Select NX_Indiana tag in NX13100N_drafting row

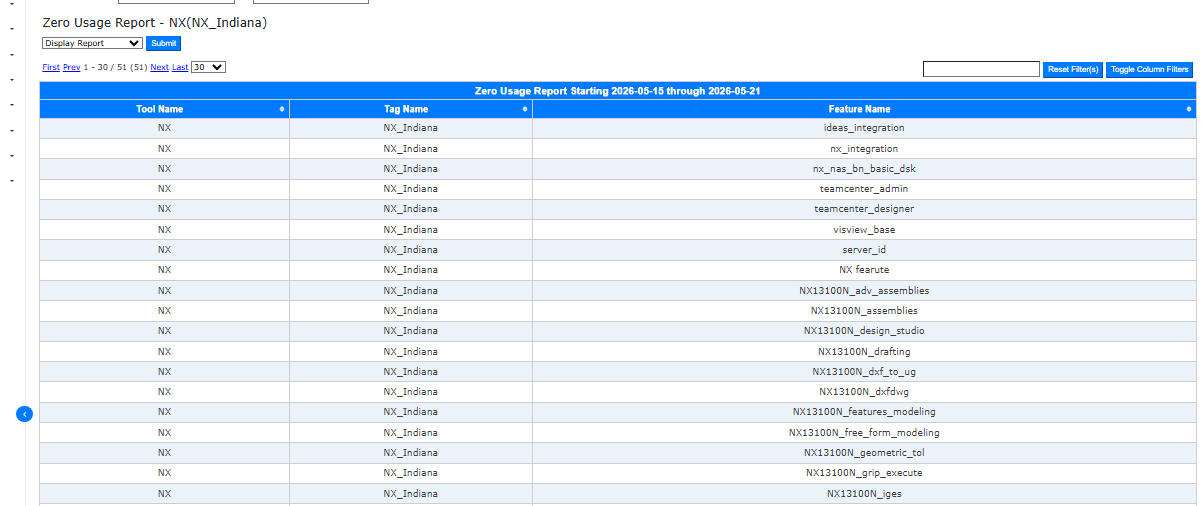click(410, 352)
